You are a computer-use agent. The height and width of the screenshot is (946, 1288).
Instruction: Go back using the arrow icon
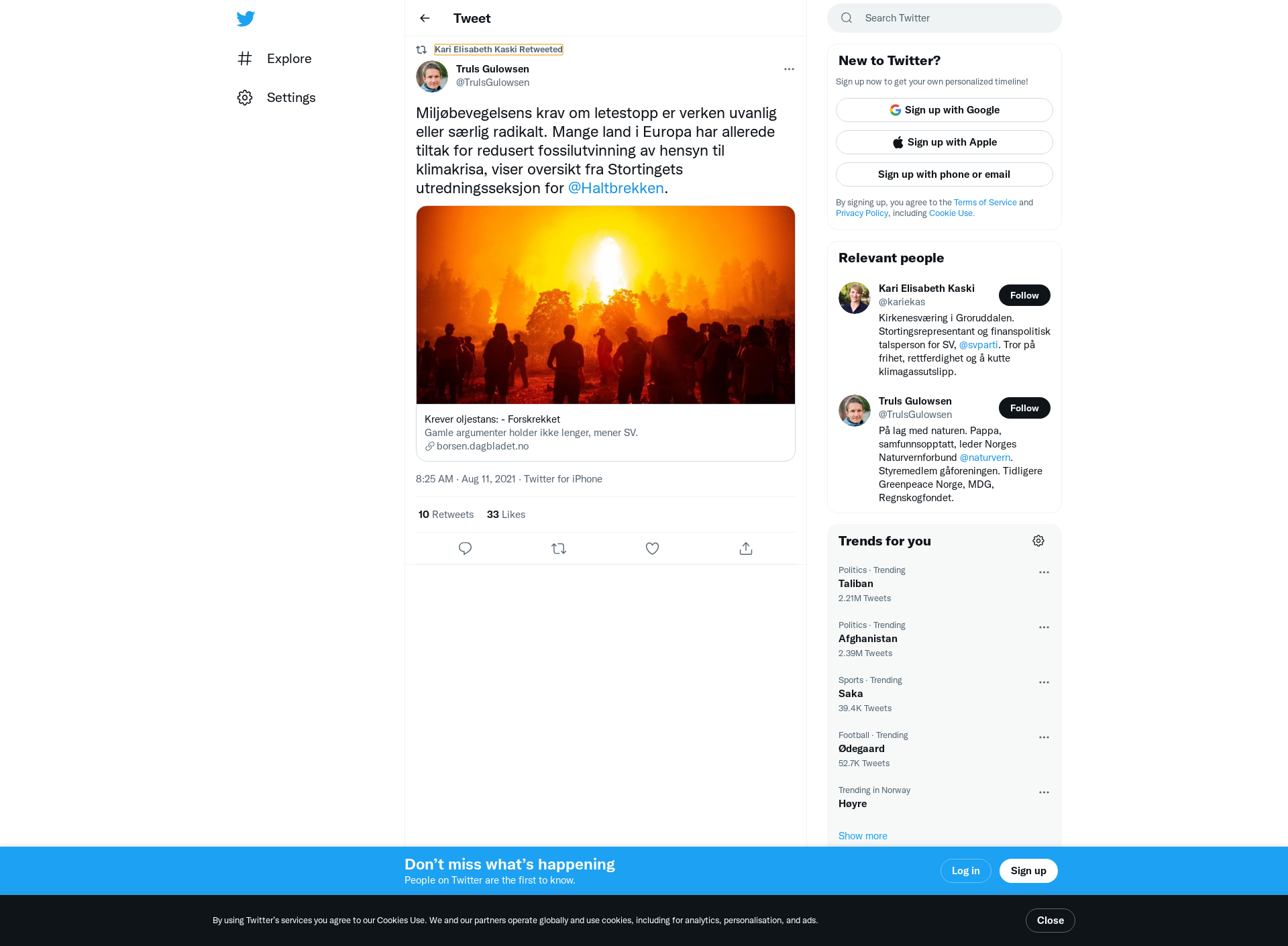pyautogui.click(x=425, y=18)
